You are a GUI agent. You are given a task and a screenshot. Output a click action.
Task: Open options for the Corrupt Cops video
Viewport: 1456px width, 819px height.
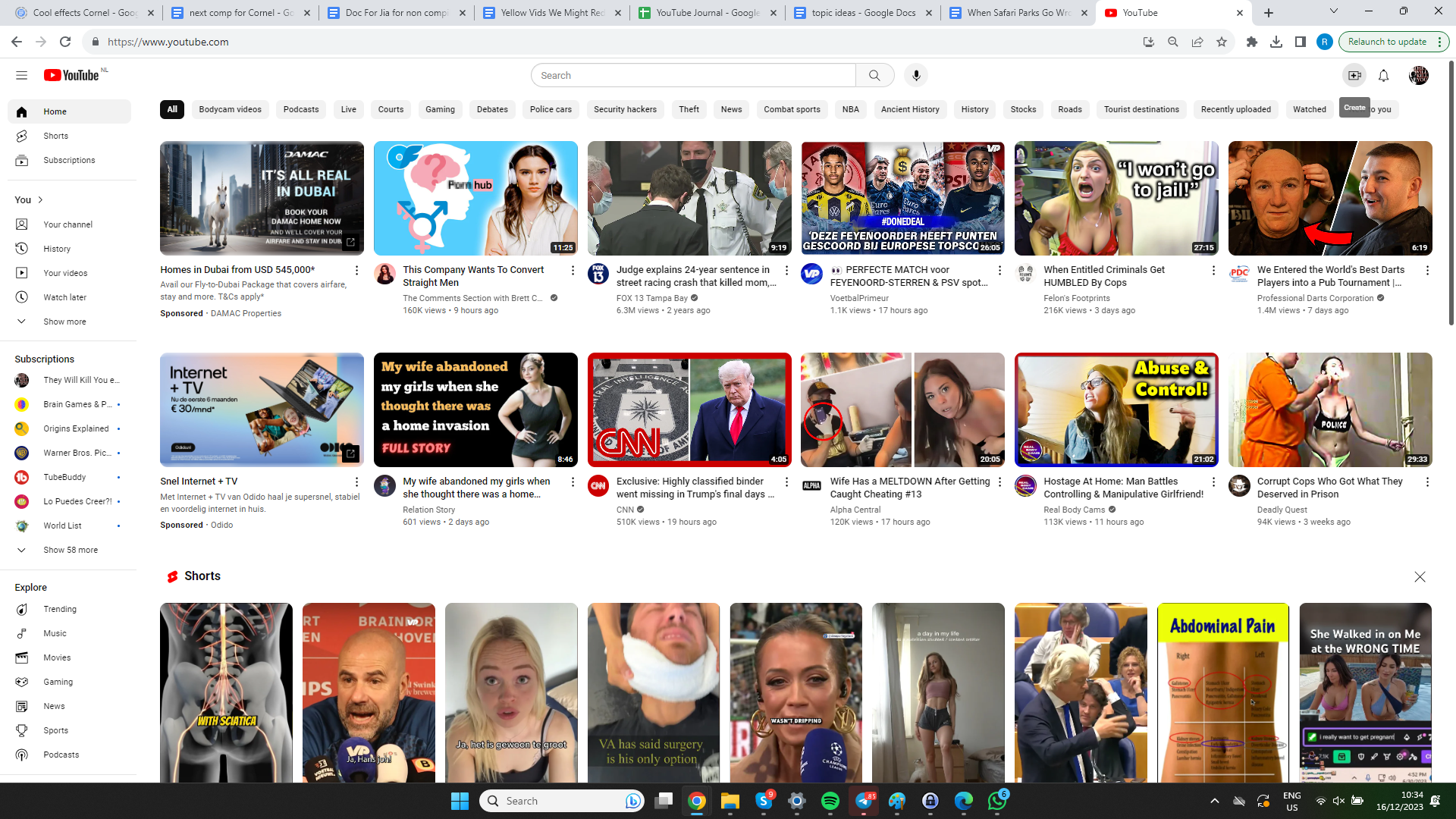1427,482
